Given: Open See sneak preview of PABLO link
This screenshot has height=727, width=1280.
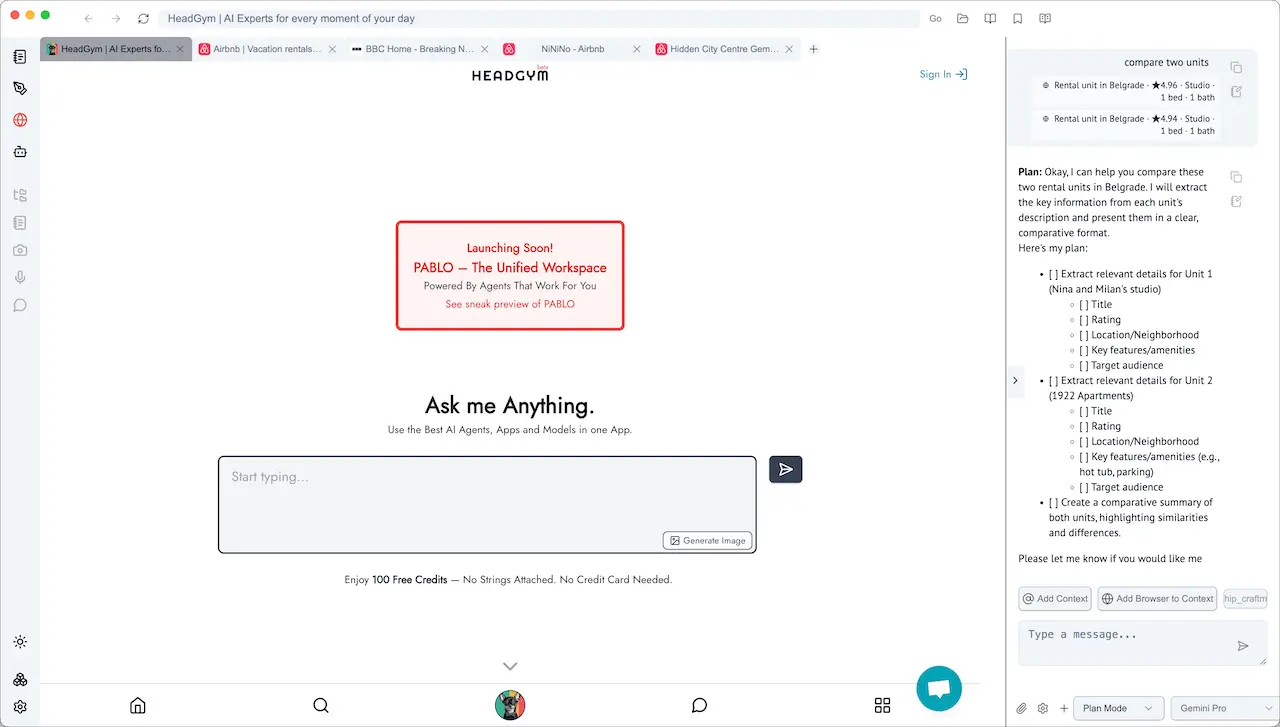Looking at the screenshot, I should tap(510, 304).
